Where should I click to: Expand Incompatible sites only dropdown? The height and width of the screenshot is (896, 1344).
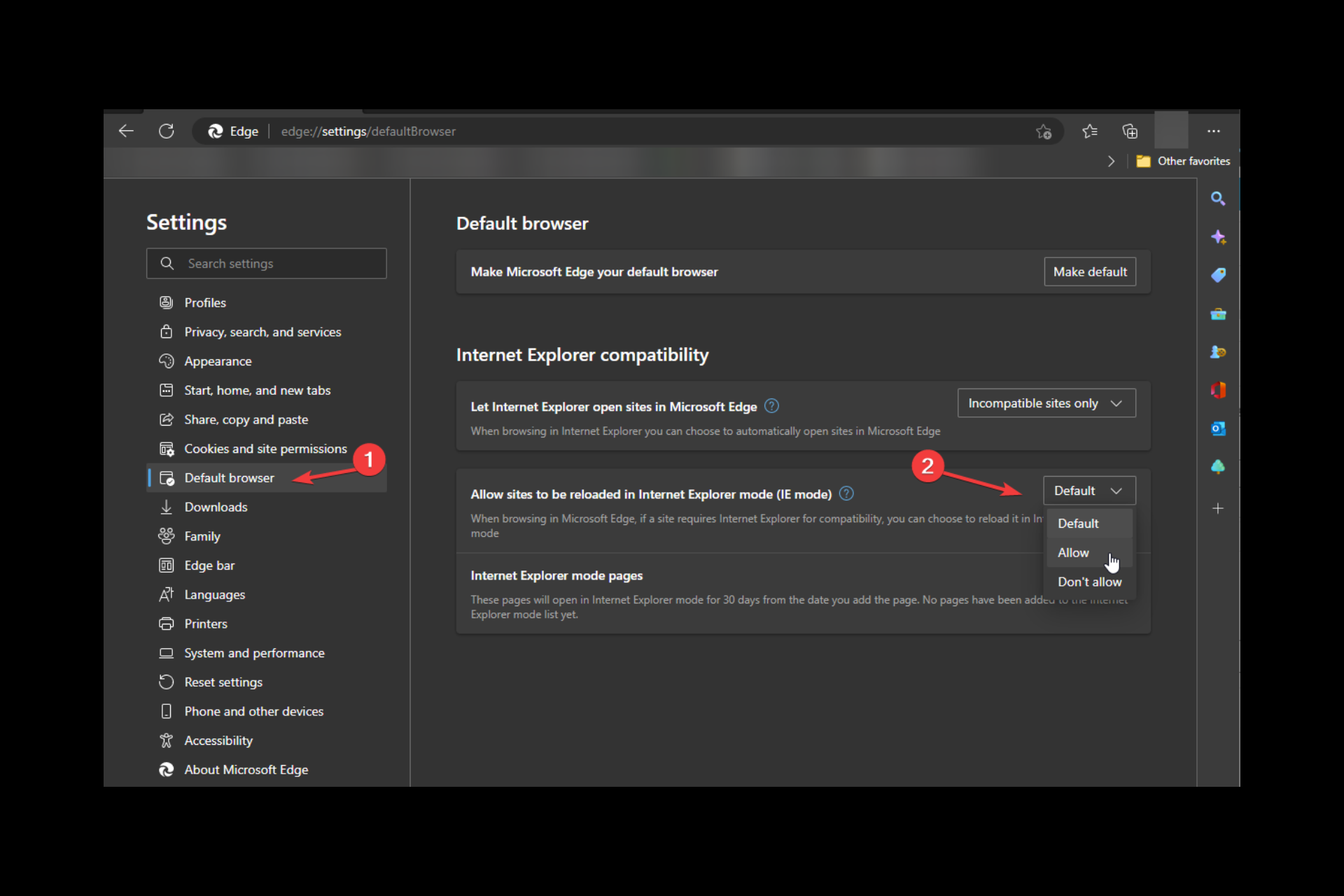click(1044, 402)
